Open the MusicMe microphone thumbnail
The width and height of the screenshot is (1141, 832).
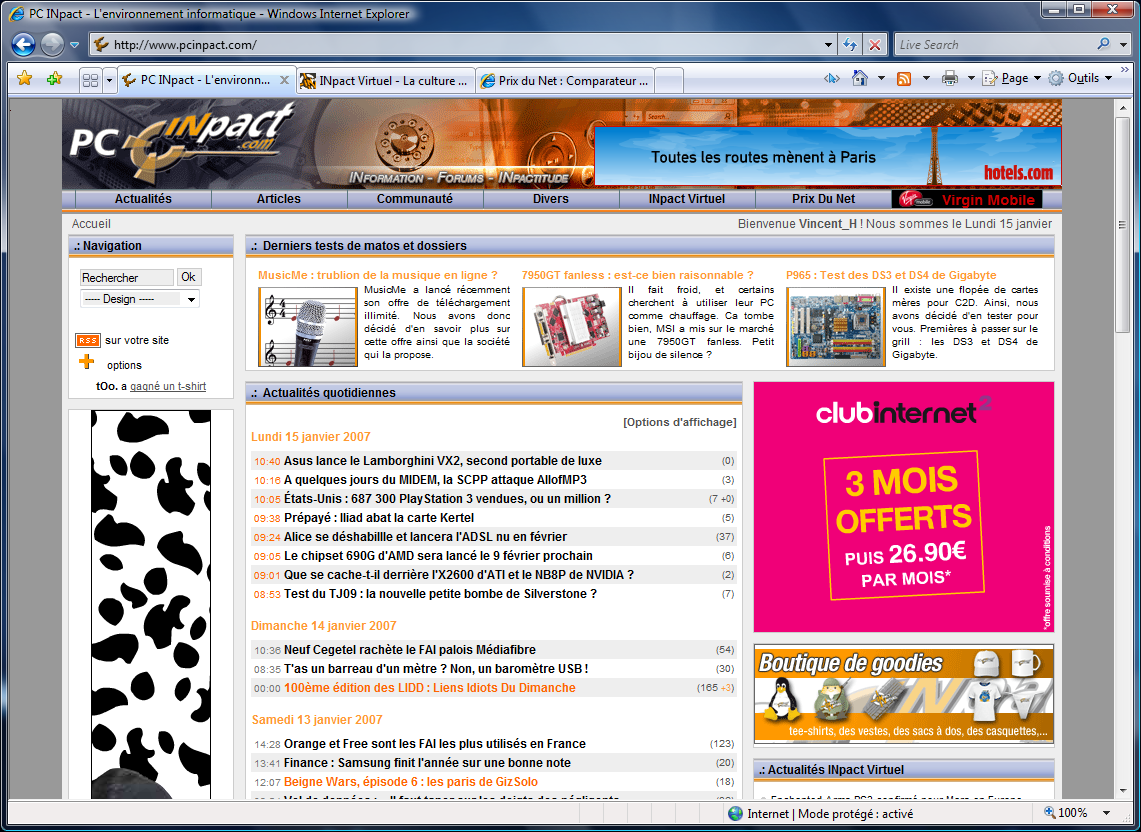pyautogui.click(x=308, y=326)
